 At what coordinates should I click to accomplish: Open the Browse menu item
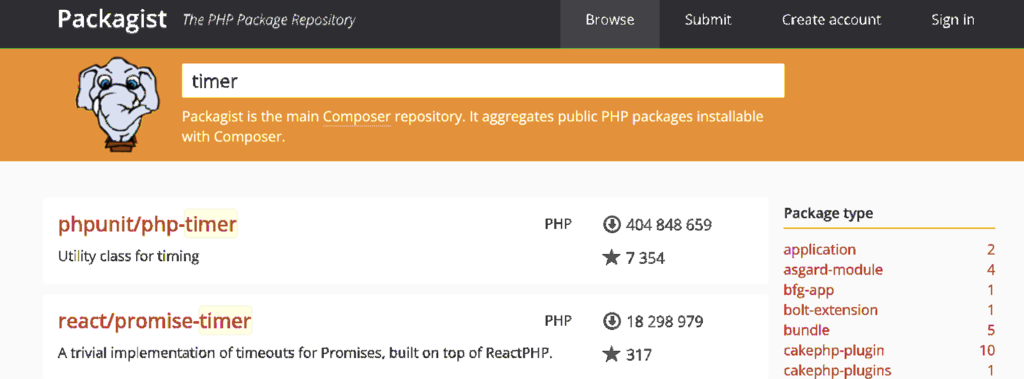[x=610, y=20]
